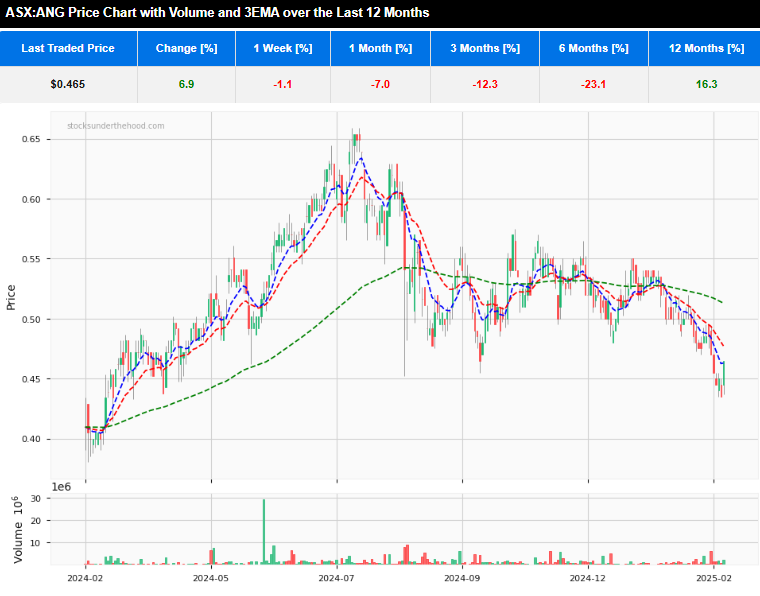Click the '1 Week [%]' column header
The image size is (760, 596).
point(283,48)
